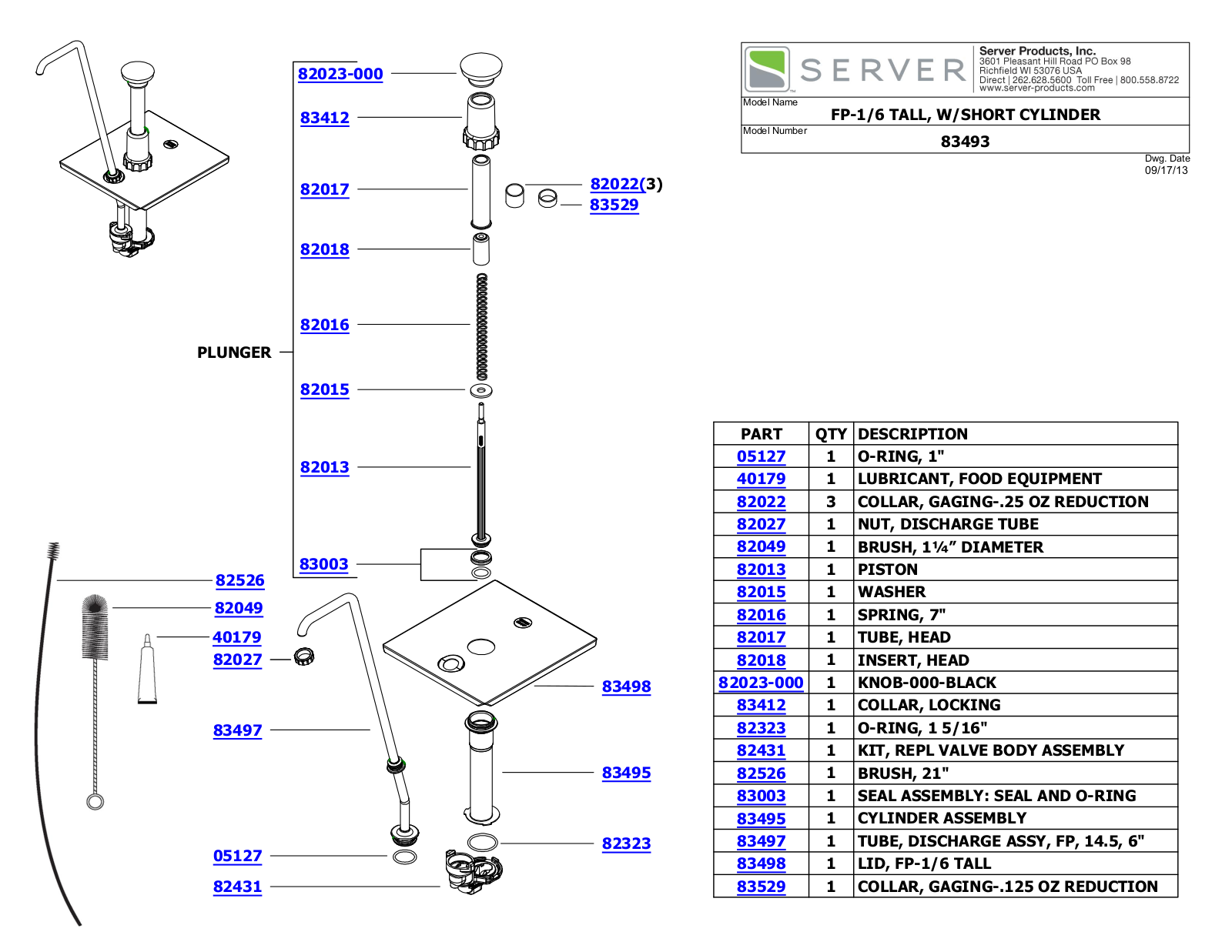The image size is (1232, 952).
Task: Open the 82022(3) collar callout link
Action: coord(626,184)
